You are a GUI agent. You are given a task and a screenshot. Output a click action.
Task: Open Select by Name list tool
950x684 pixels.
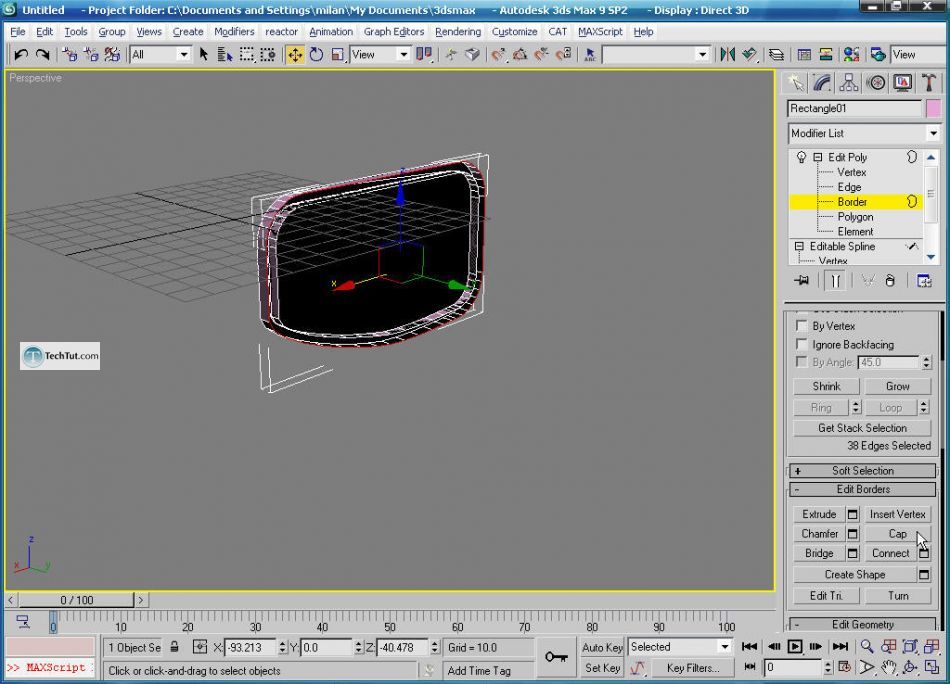(225, 55)
